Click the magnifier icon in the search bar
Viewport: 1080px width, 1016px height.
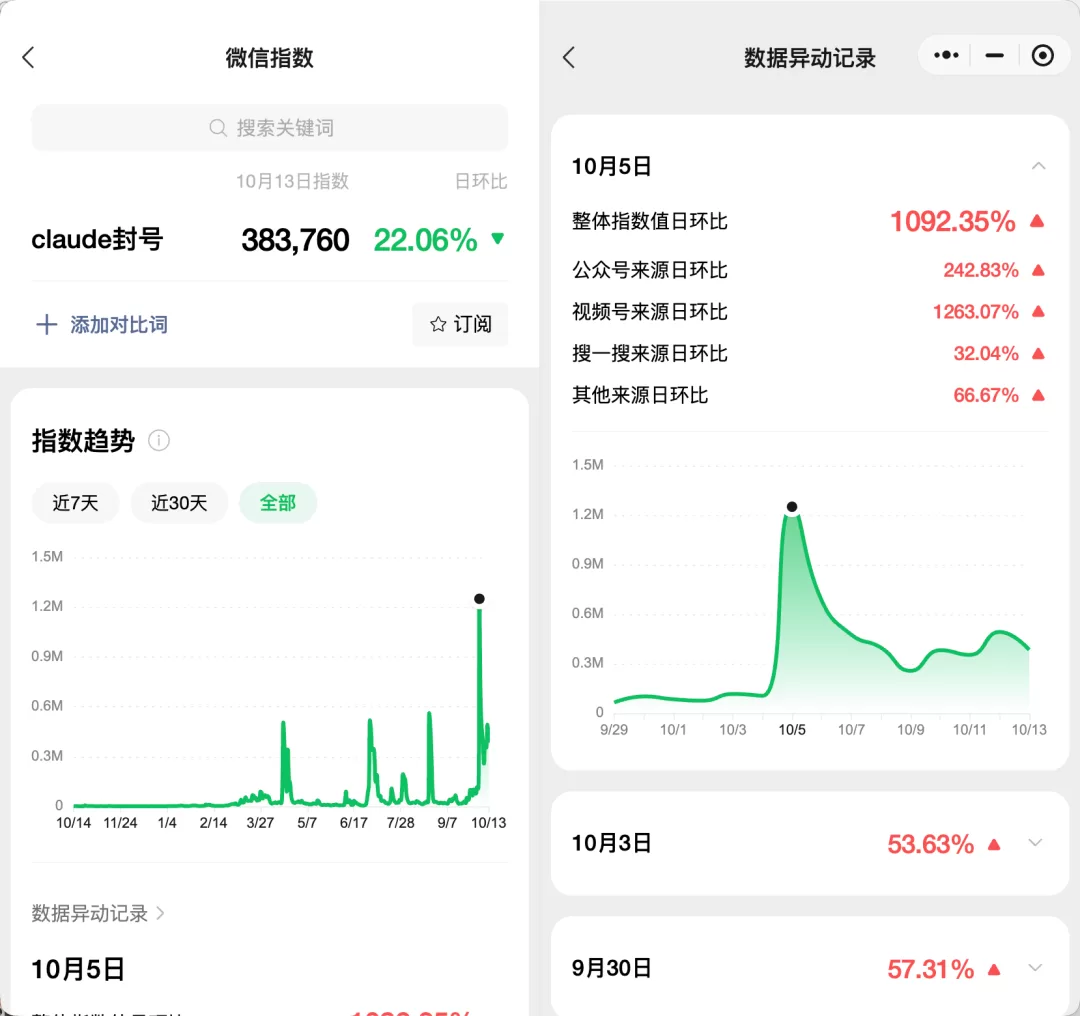pyautogui.click(x=218, y=128)
